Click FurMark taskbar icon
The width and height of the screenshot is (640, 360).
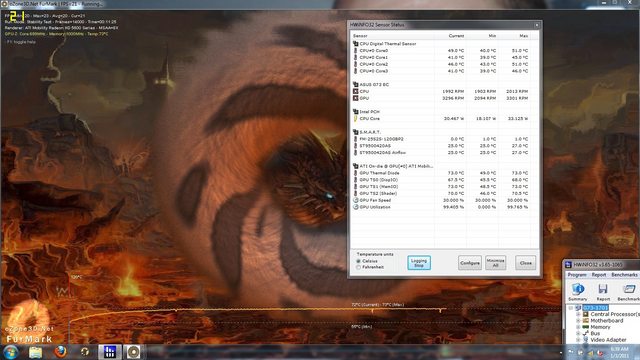click(x=133, y=352)
